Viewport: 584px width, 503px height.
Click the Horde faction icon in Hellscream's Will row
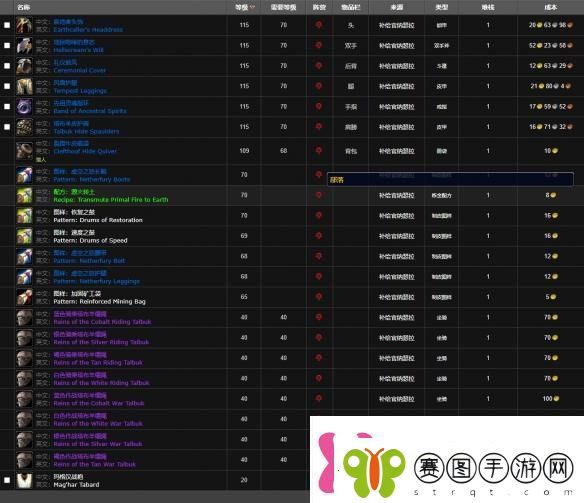pos(318,45)
